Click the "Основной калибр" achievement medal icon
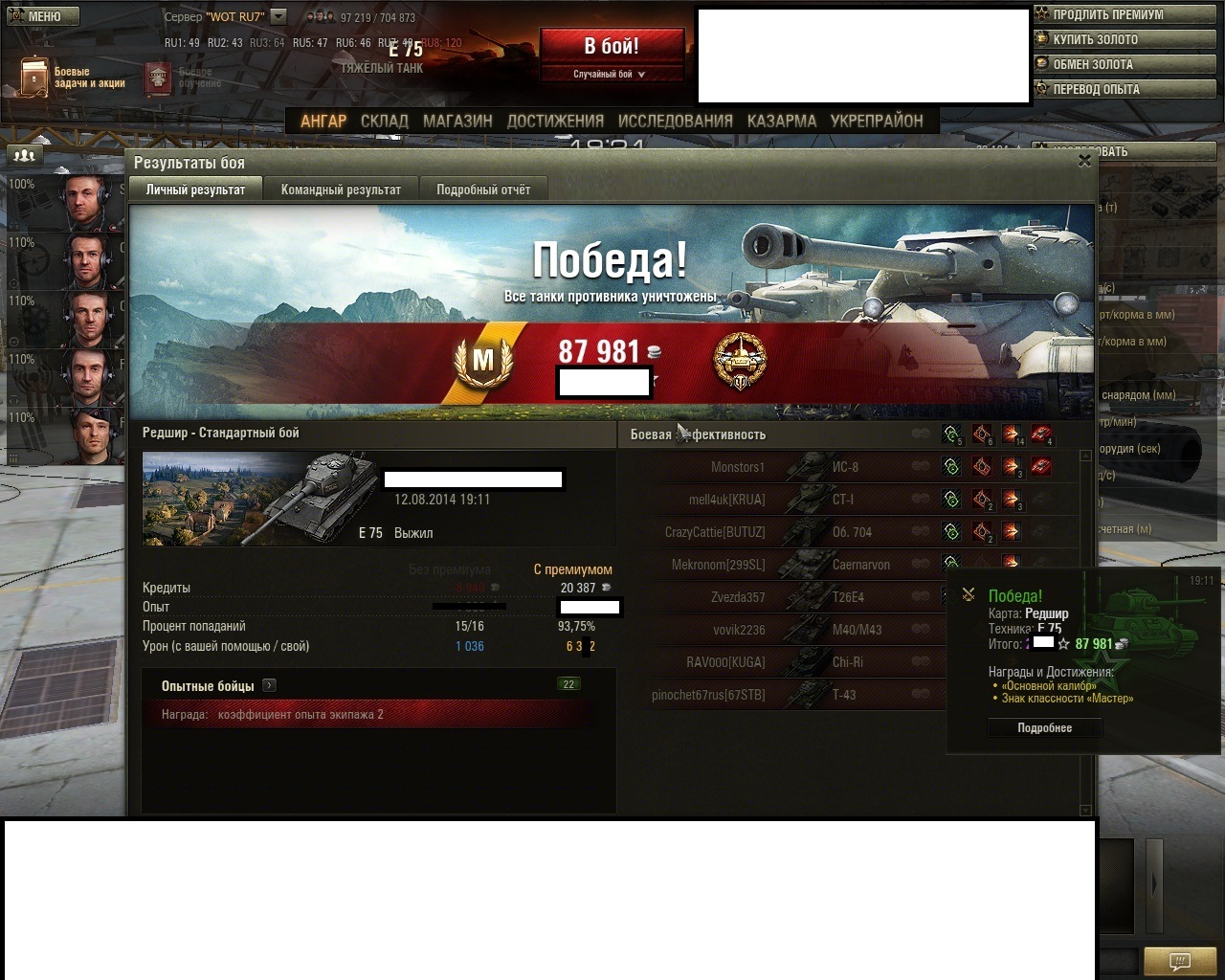The width and height of the screenshot is (1225, 980). [741, 361]
